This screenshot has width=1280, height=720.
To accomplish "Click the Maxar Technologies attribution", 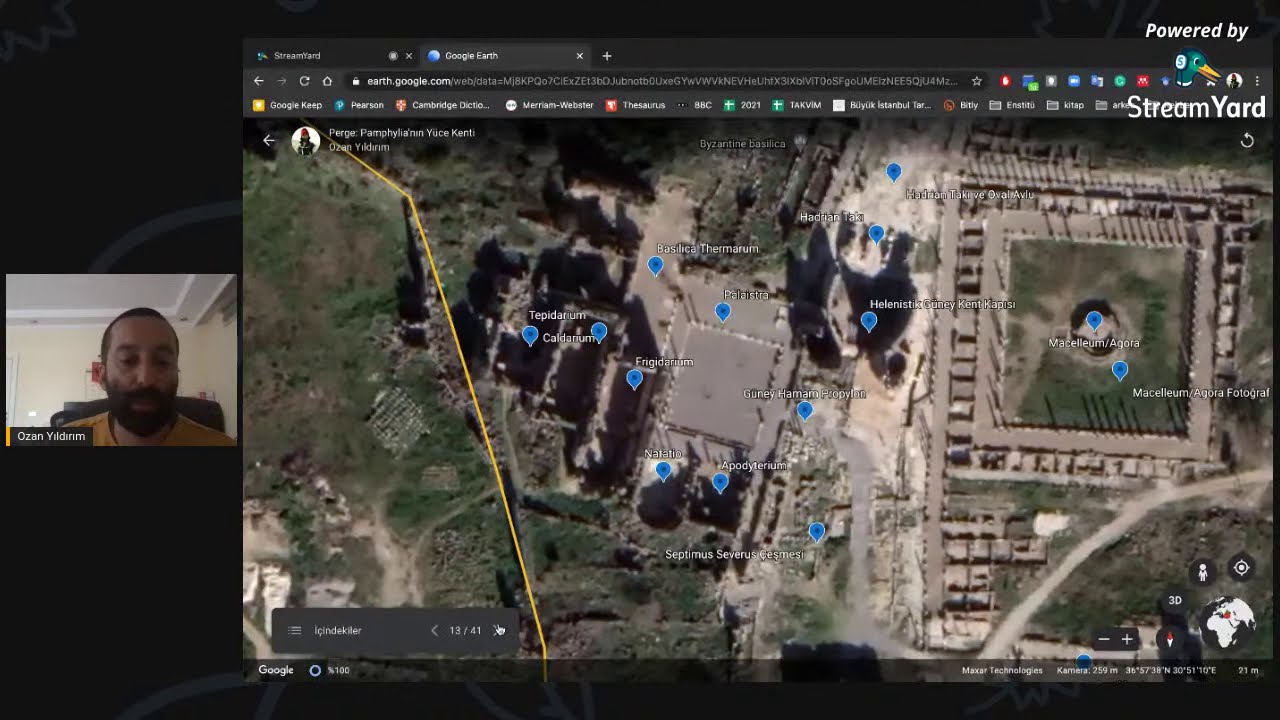I will coord(1002,670).
